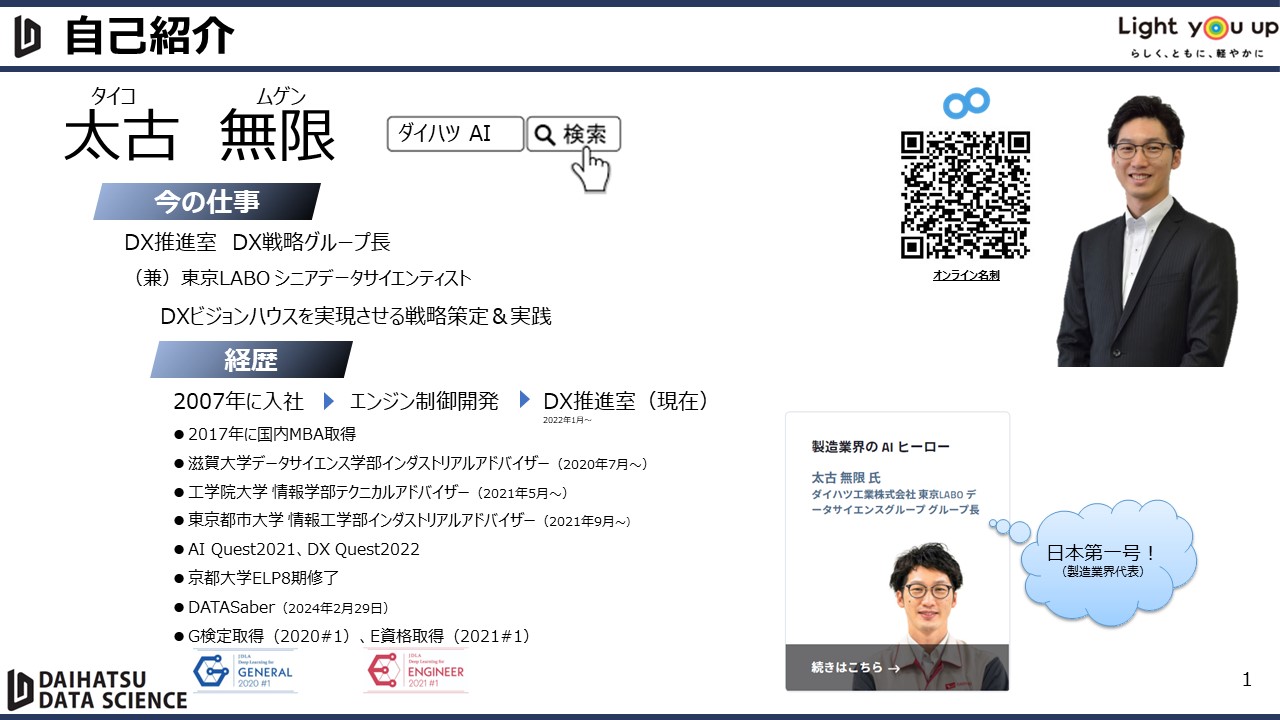Click the E資格取得（2021#1） text

pos(450,636)
